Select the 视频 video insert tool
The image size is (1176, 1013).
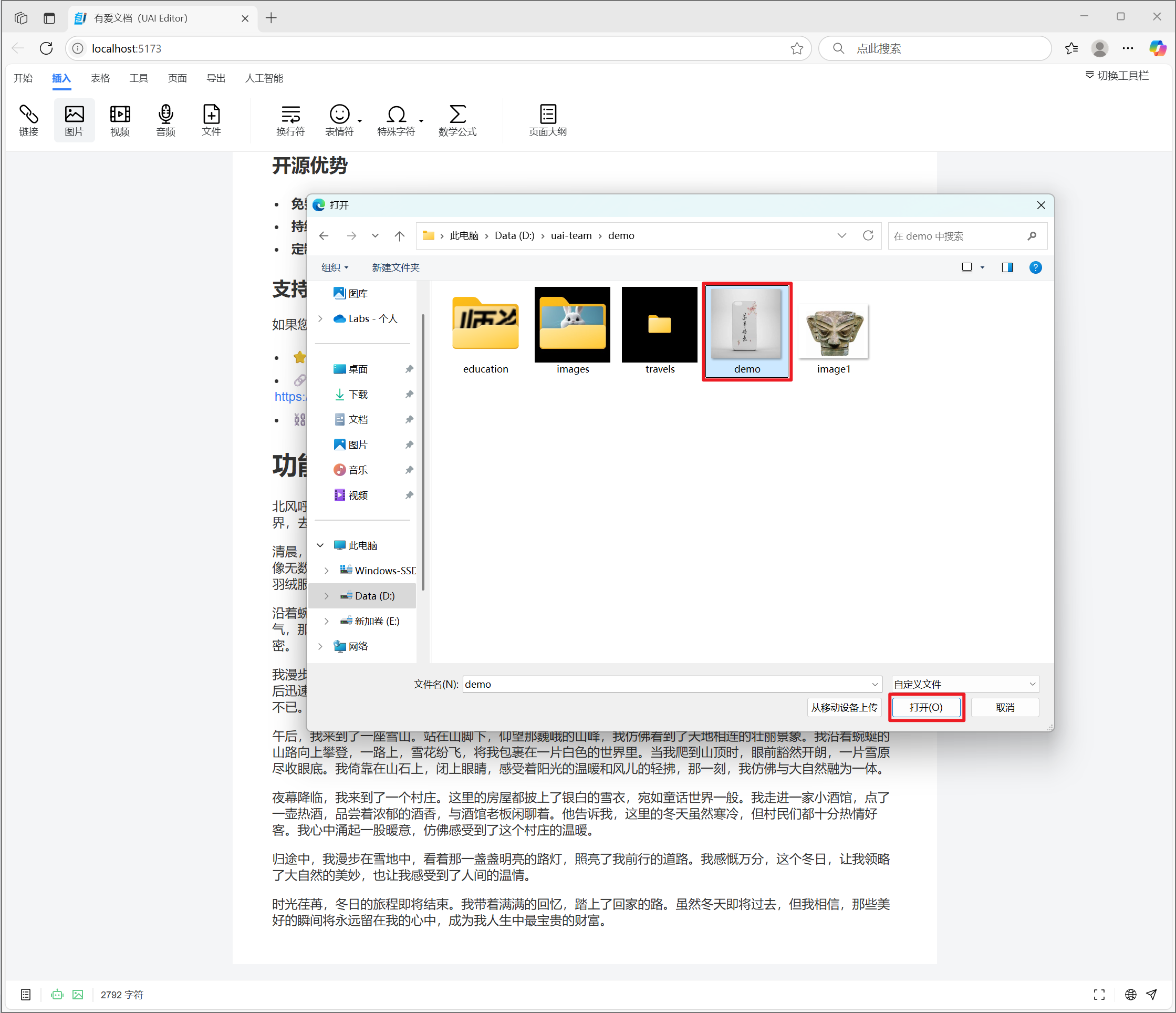point(120,120)
